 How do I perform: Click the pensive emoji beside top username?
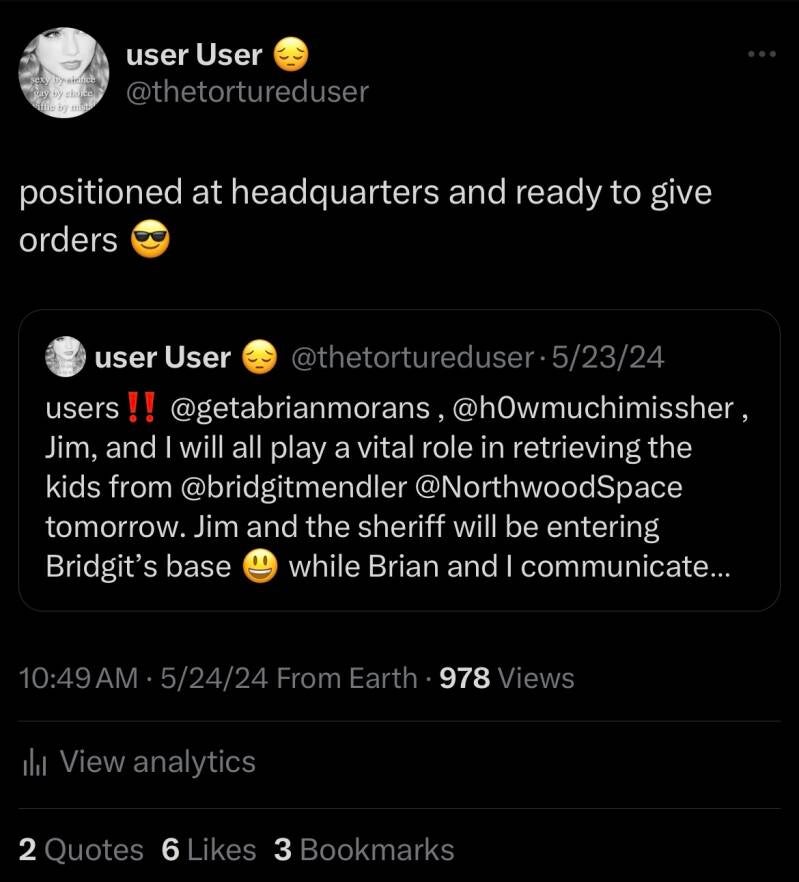coord(291,55)
